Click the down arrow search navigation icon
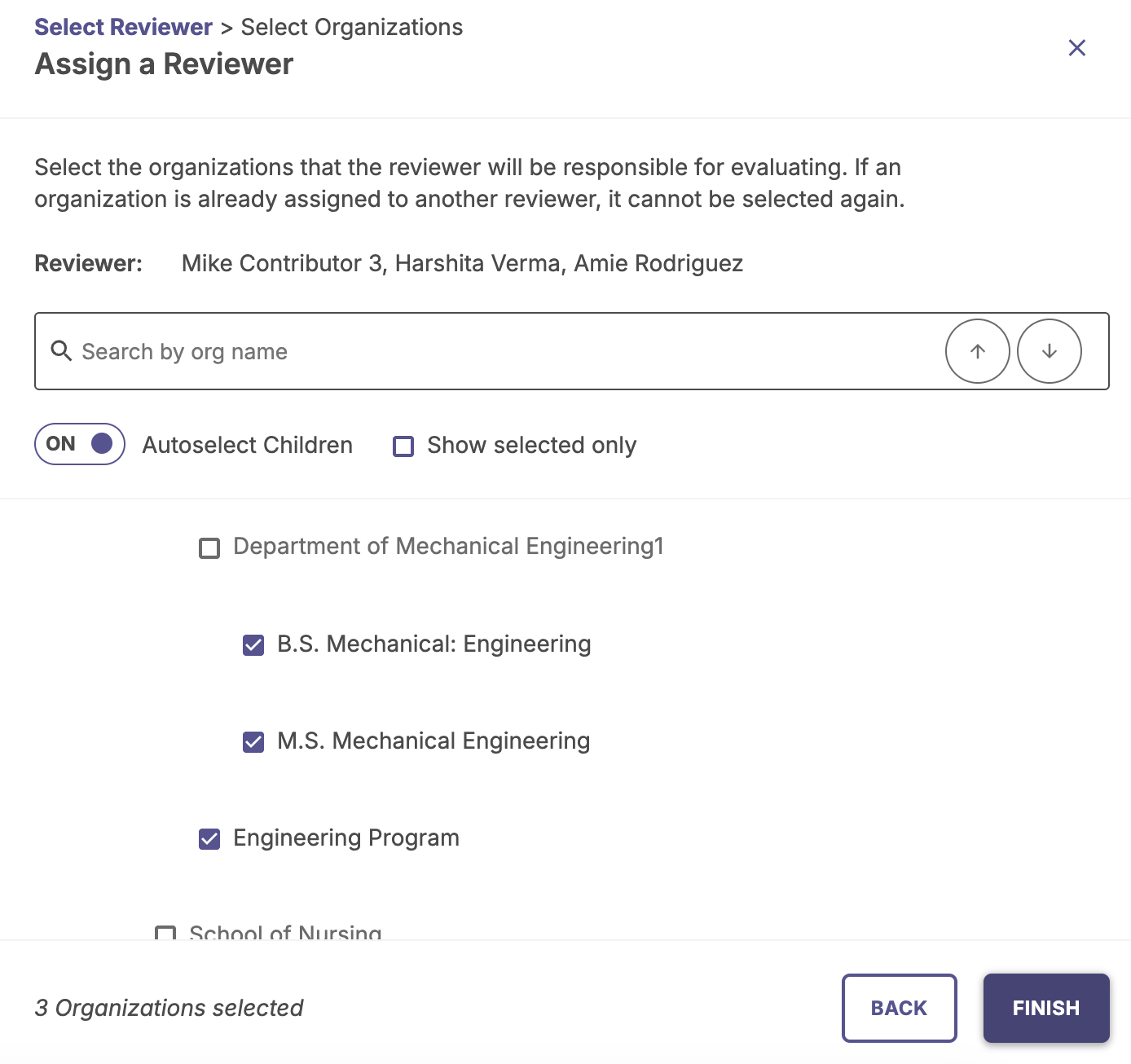 pos(1050,351)
